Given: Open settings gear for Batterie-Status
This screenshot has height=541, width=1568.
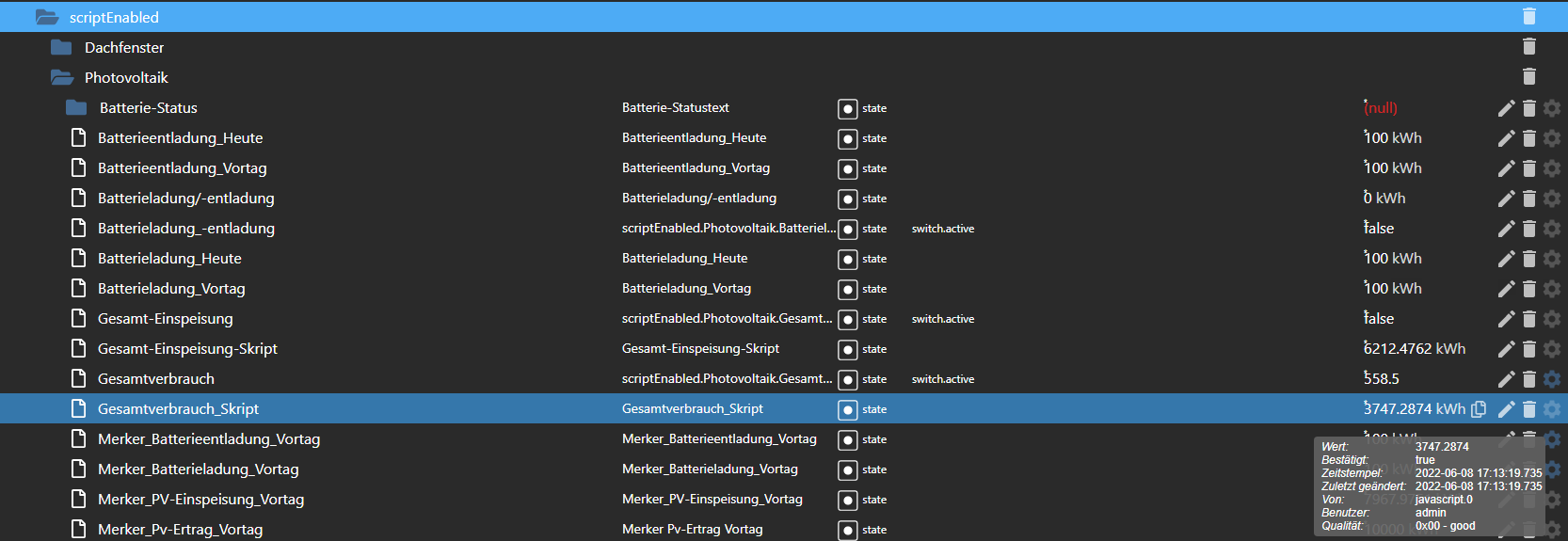Looking at the screenshot, I should point(1552,108).
